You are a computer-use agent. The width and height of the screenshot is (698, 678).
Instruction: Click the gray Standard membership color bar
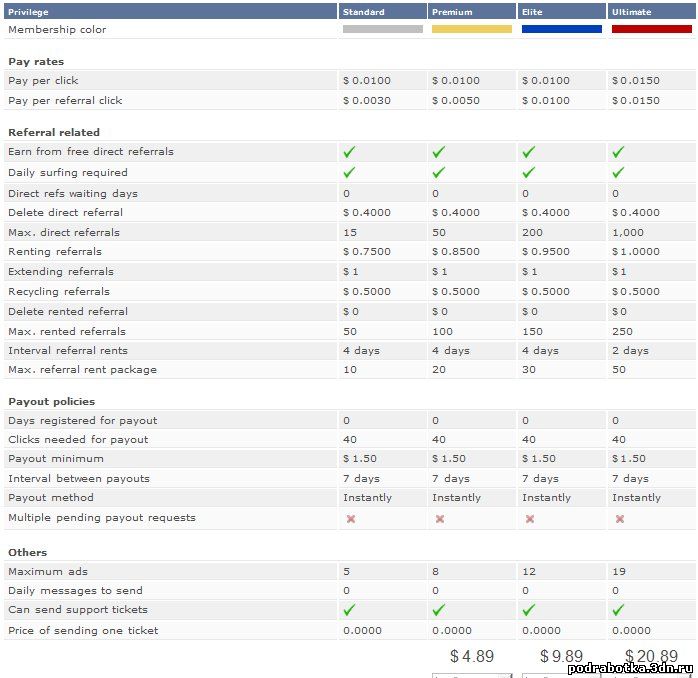coord(383,29)
